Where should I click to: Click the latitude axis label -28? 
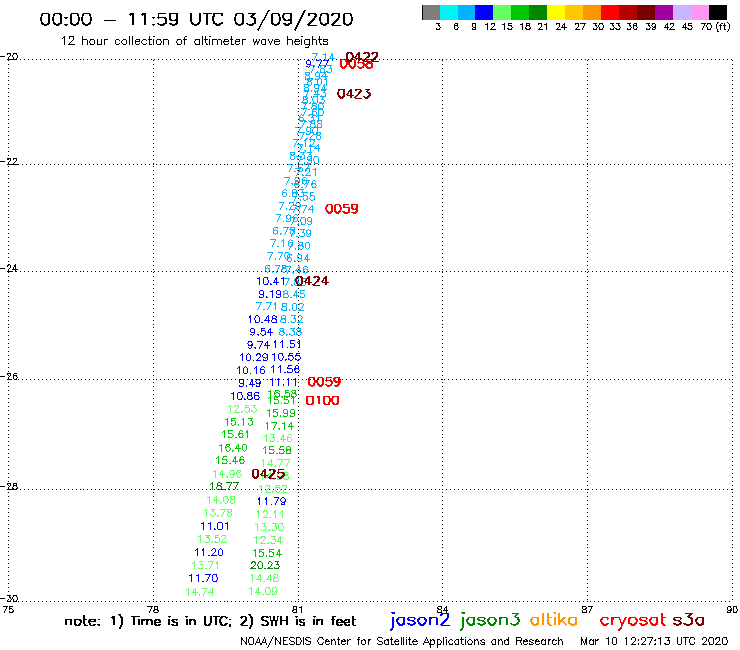pyautogui.click(x=9, y=486)
